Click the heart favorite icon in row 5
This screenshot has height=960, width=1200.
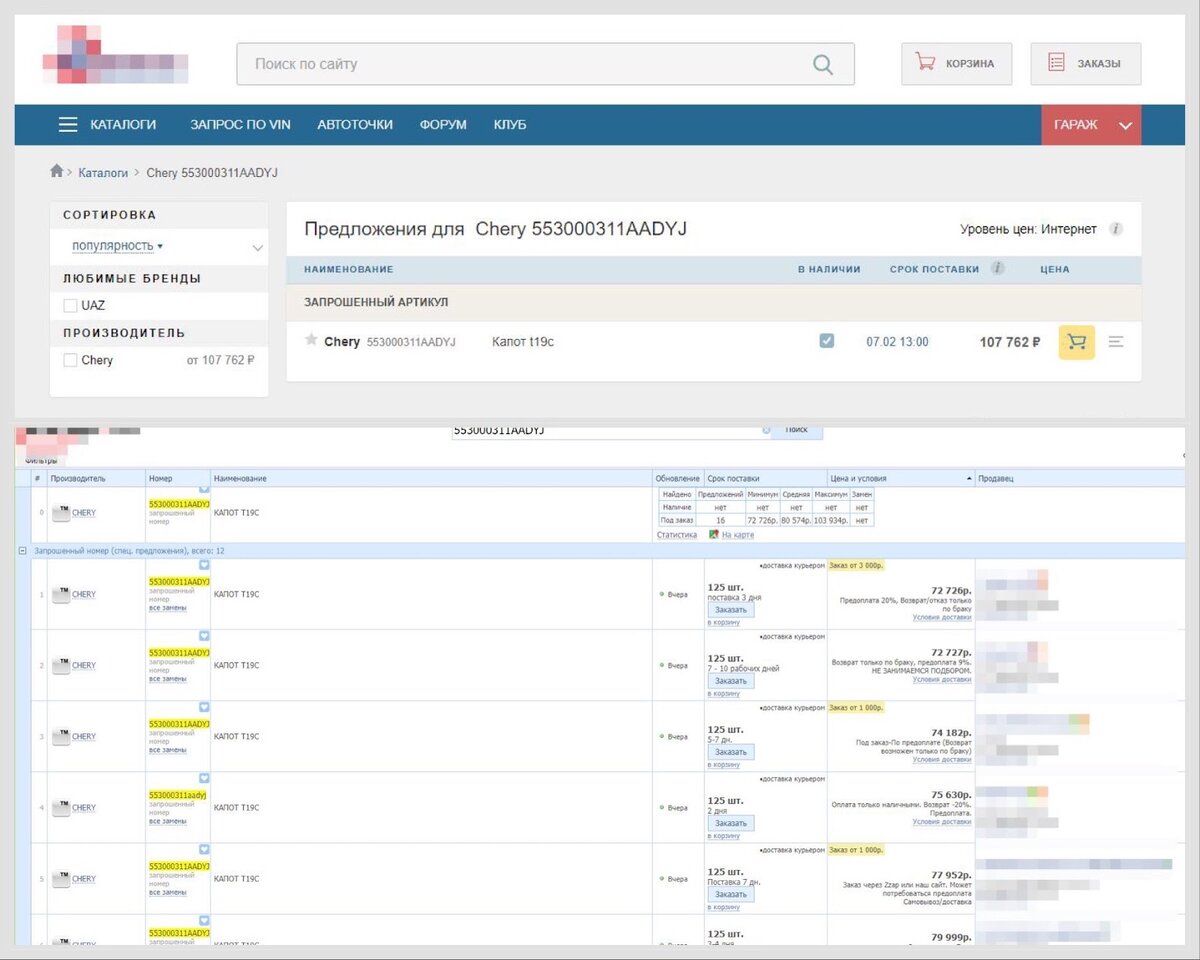click(204, 849)
